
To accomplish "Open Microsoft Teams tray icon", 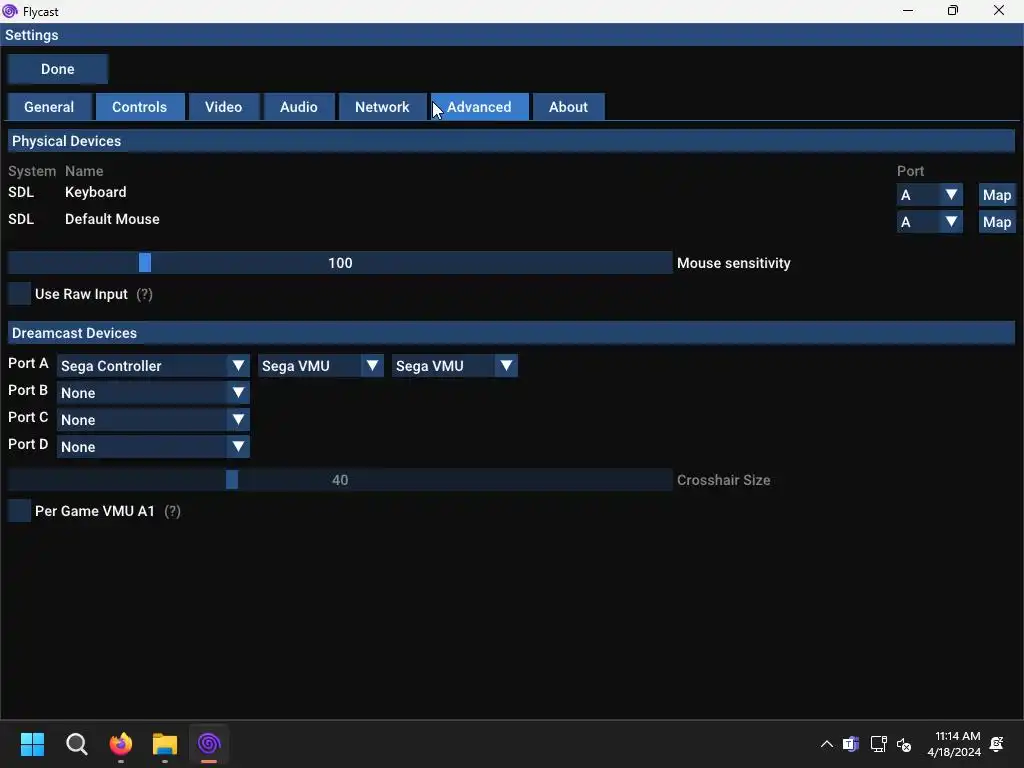I will point(851,744).
